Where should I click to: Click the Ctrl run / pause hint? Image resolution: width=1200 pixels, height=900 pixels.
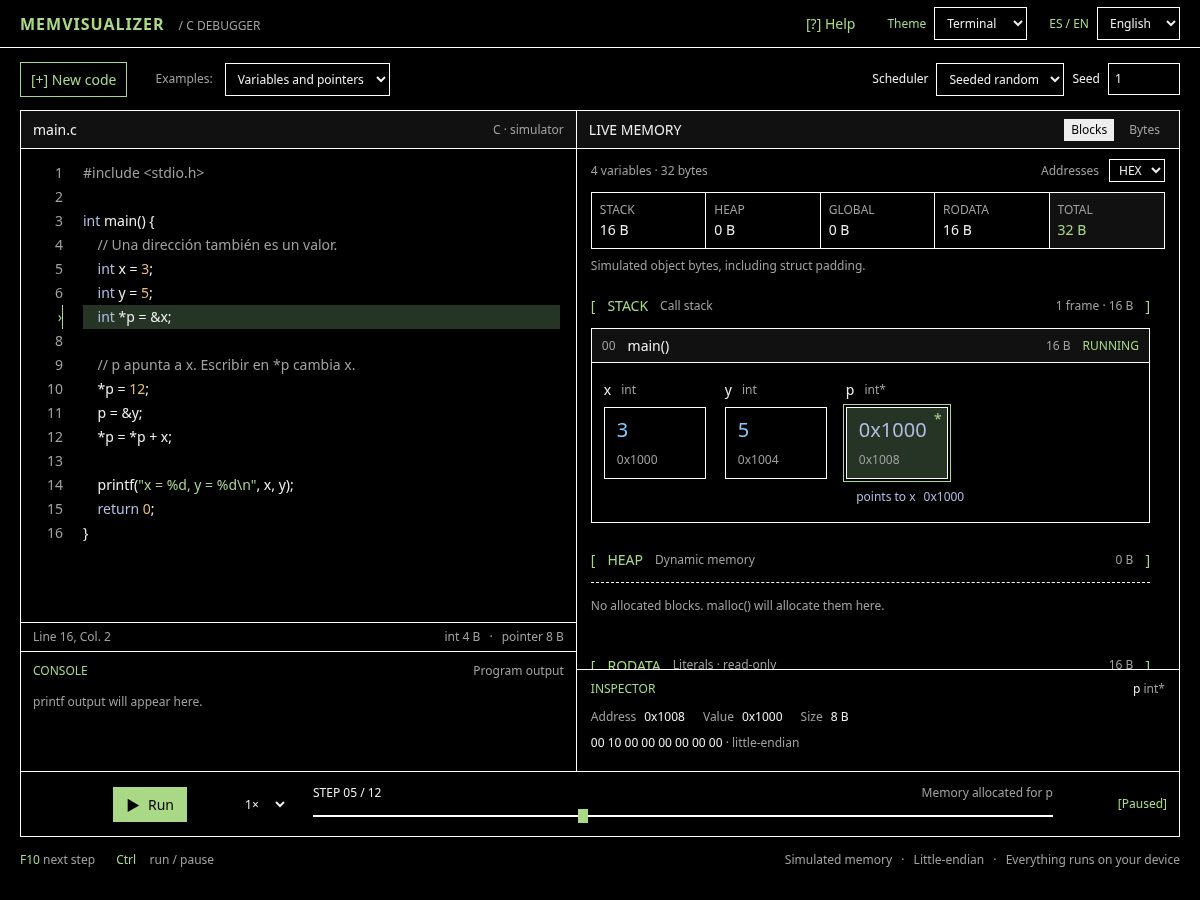165,859
